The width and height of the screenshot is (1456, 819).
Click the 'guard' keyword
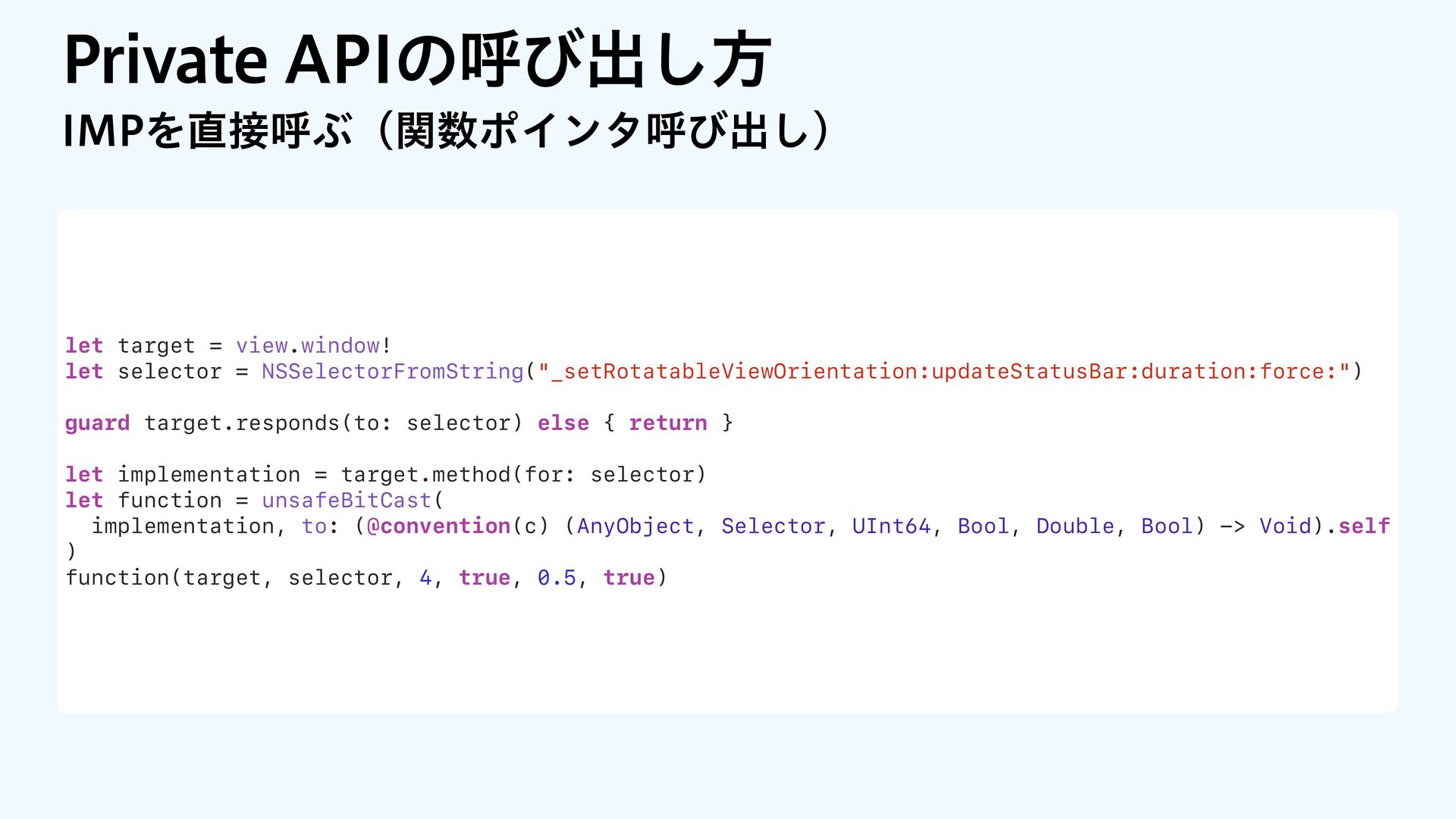pyautogui.click(x=97, y=423)
